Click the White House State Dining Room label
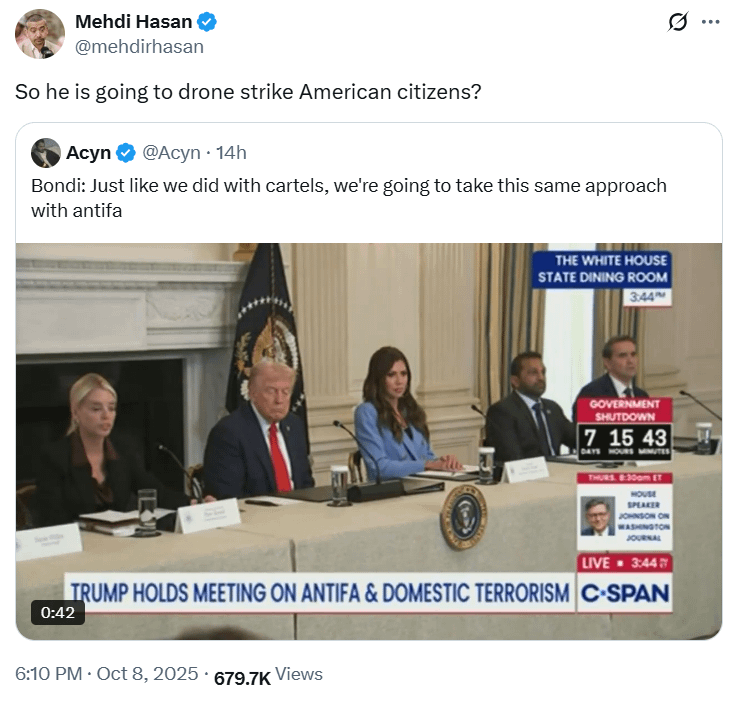The height and width of the screenshot is (703, 742). [602, 270]
